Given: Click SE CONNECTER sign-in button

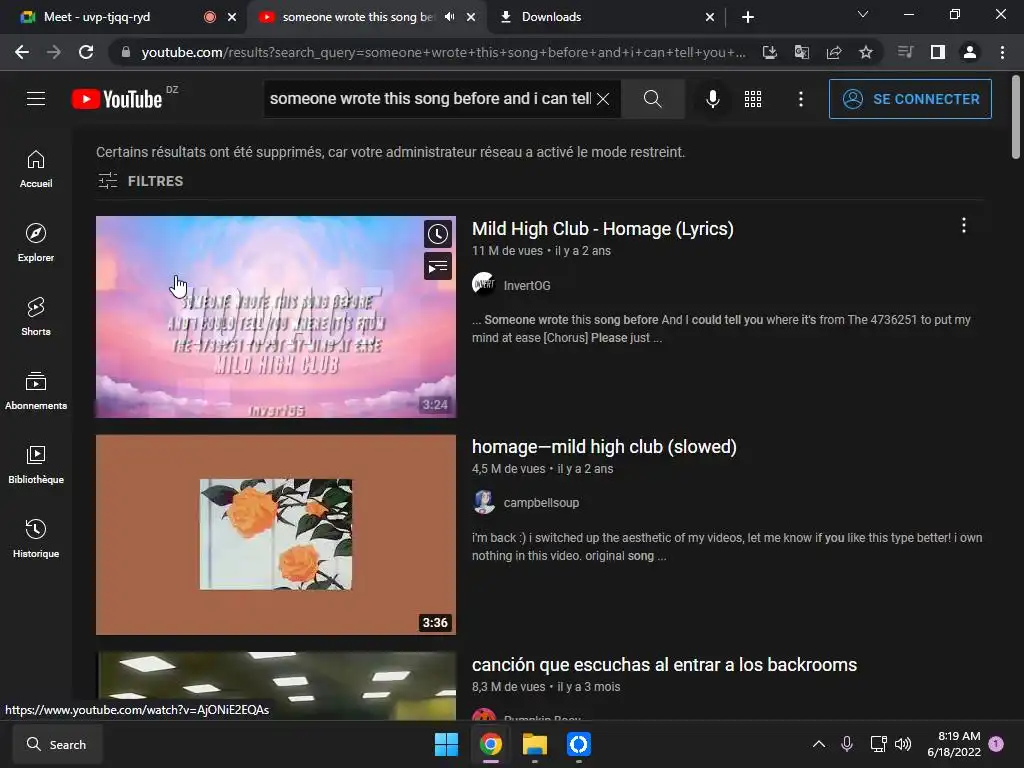Looking at the screenshot, I should click(x=910, y=99).
